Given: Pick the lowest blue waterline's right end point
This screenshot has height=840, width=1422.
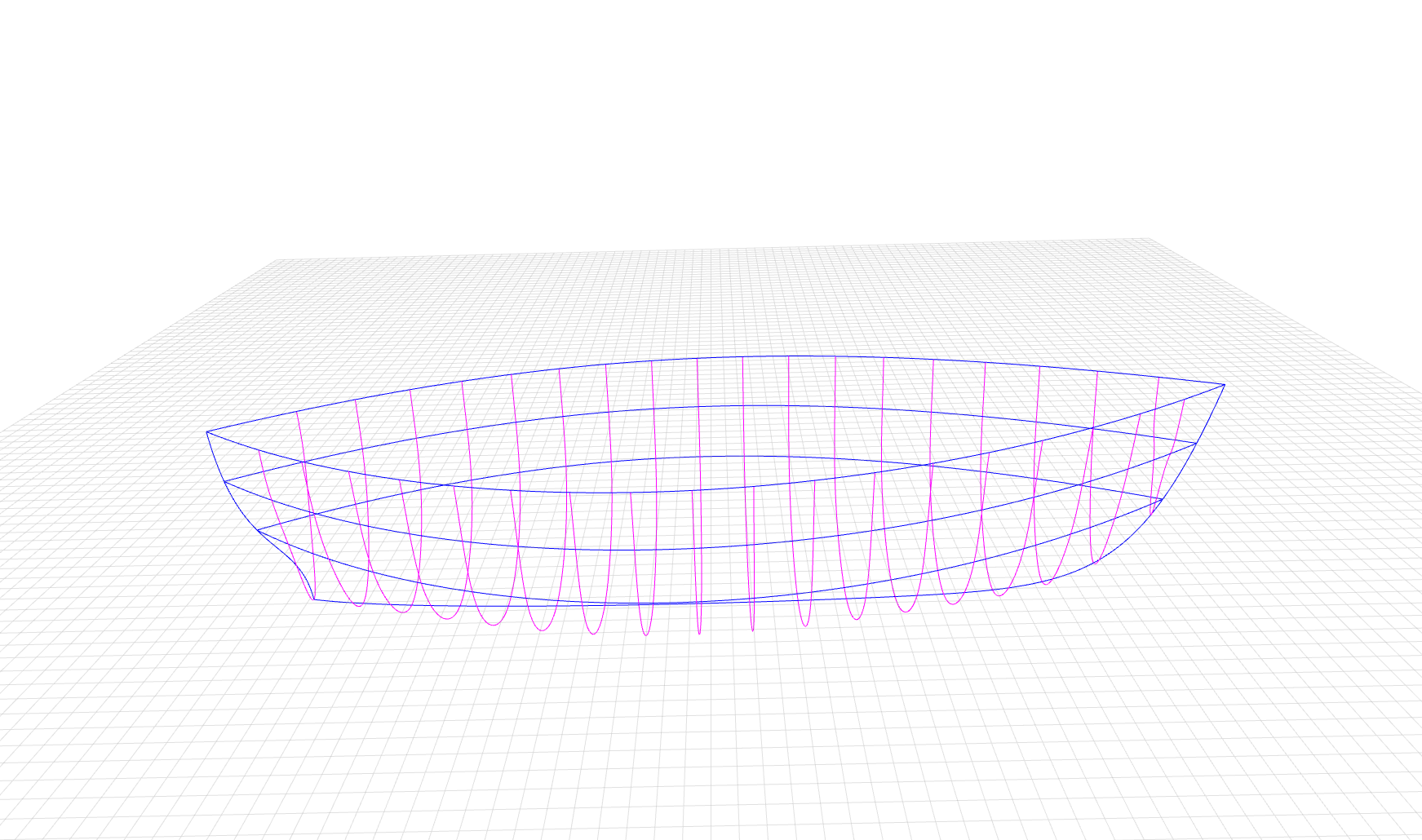Looking at the screenshot, I should [1162, 499].
